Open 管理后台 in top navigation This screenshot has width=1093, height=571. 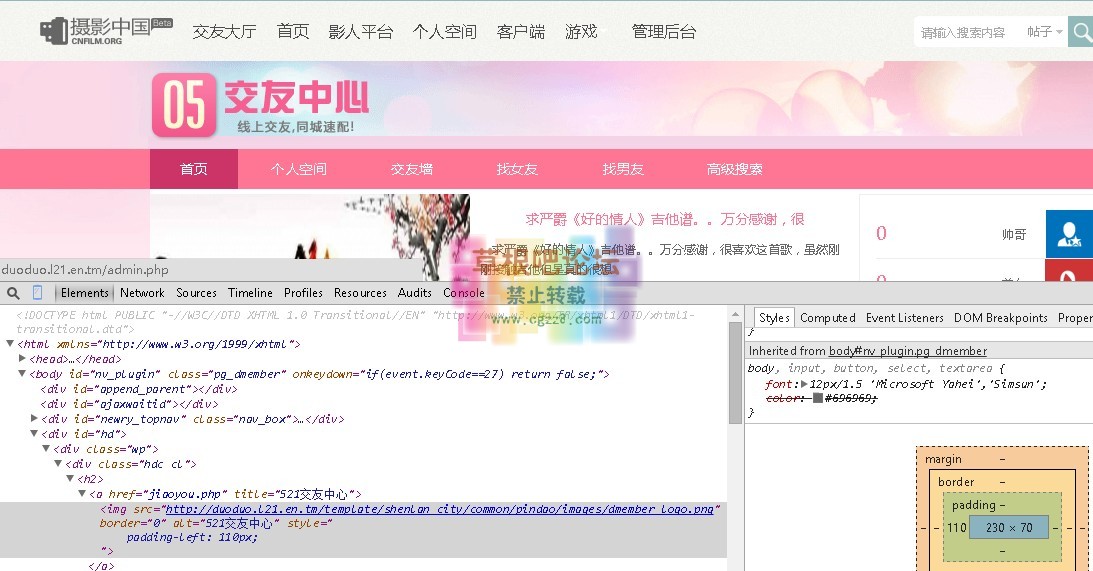(x=664, y=31)
